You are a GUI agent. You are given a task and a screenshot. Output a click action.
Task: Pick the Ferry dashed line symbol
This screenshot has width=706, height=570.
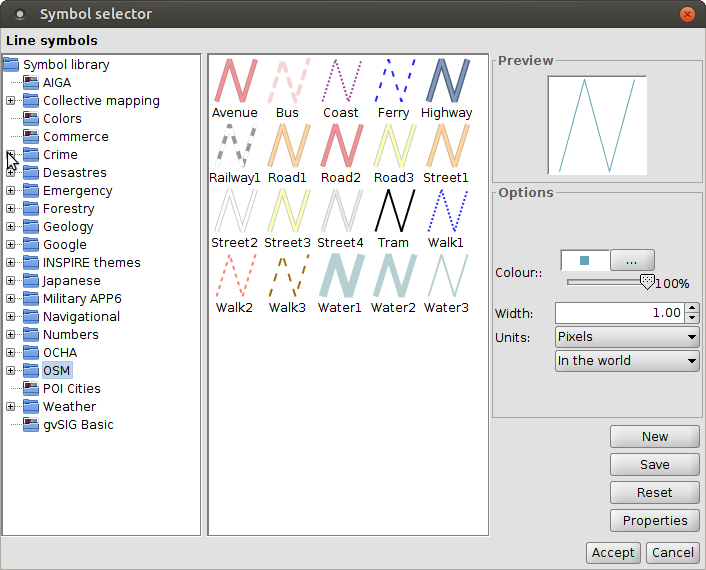pyautogui.click(x=393, y=81)
